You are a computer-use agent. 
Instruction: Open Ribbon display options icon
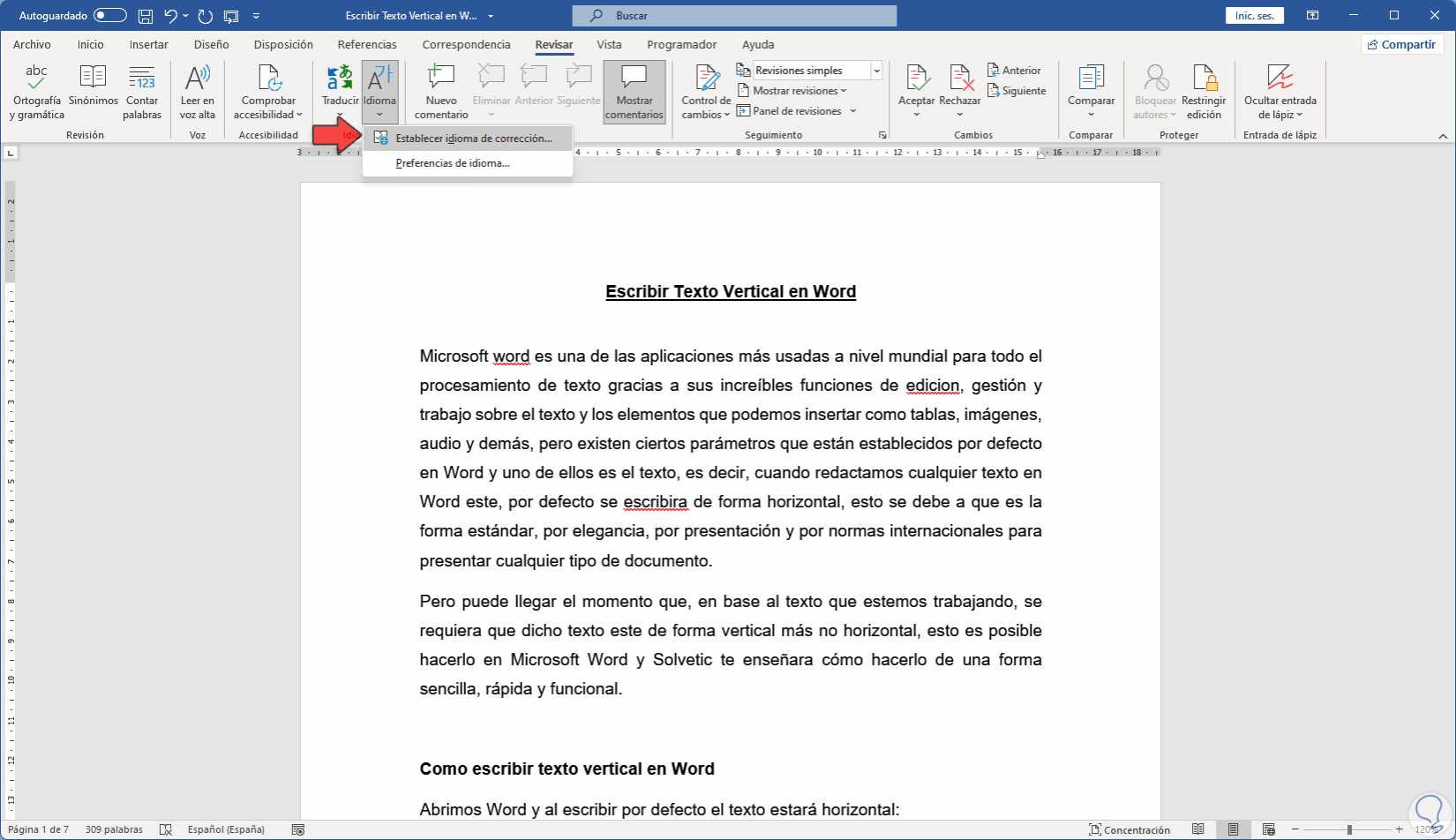pos(1313,16)
